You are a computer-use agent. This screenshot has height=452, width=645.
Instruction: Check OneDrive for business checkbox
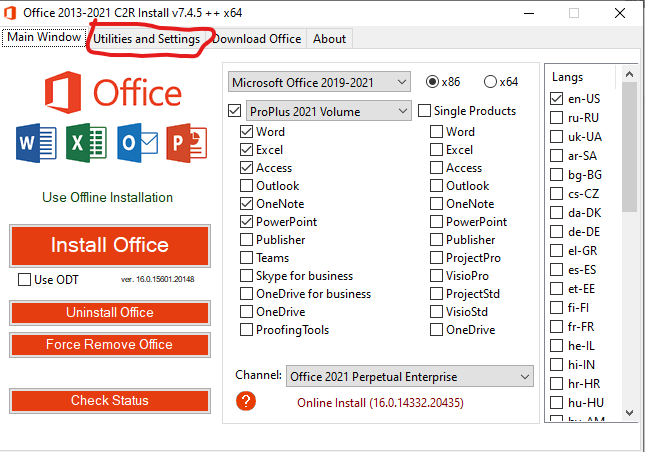pos(246,294)
